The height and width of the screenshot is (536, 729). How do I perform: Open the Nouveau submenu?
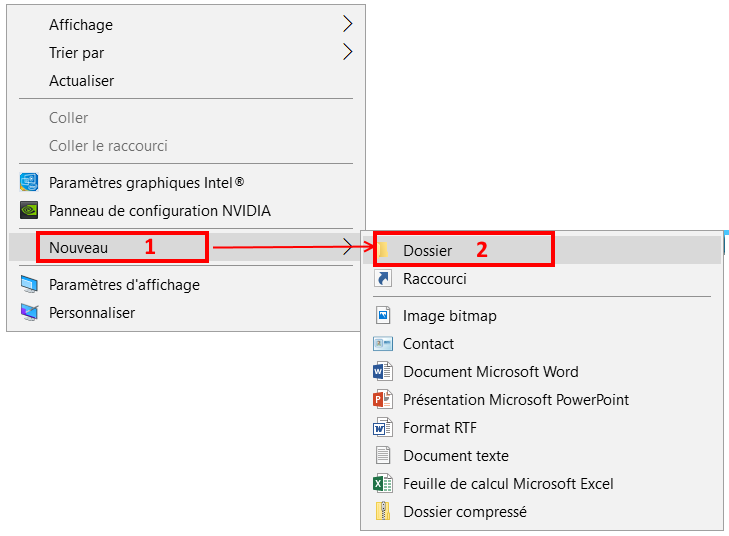coord(186,247)
